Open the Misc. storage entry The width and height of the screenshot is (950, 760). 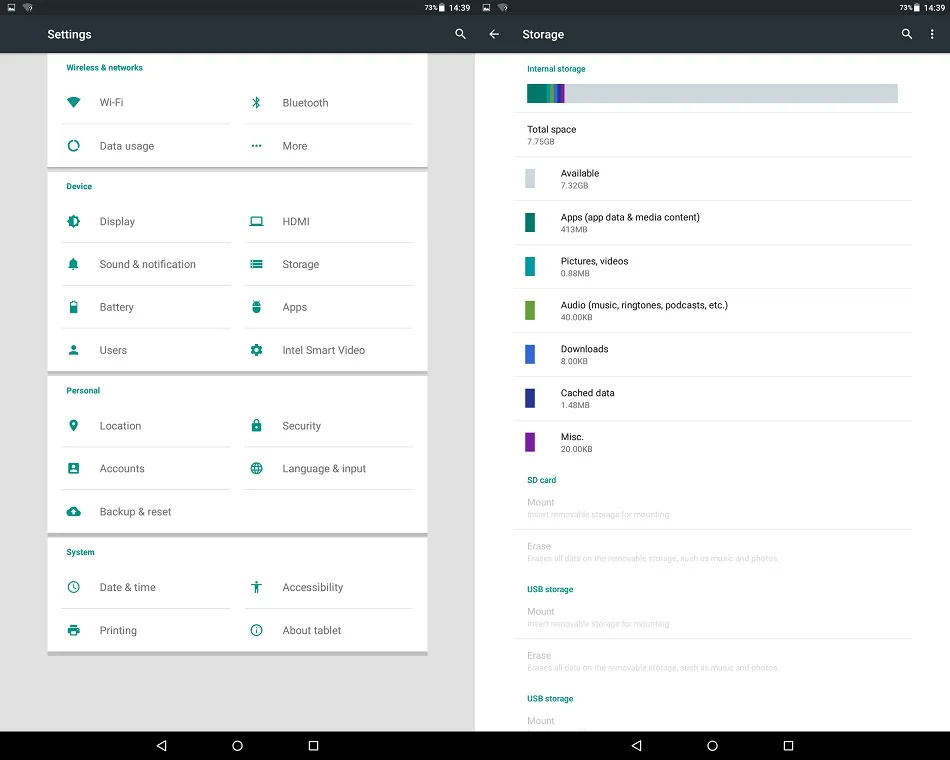click(x=712, y=442)
